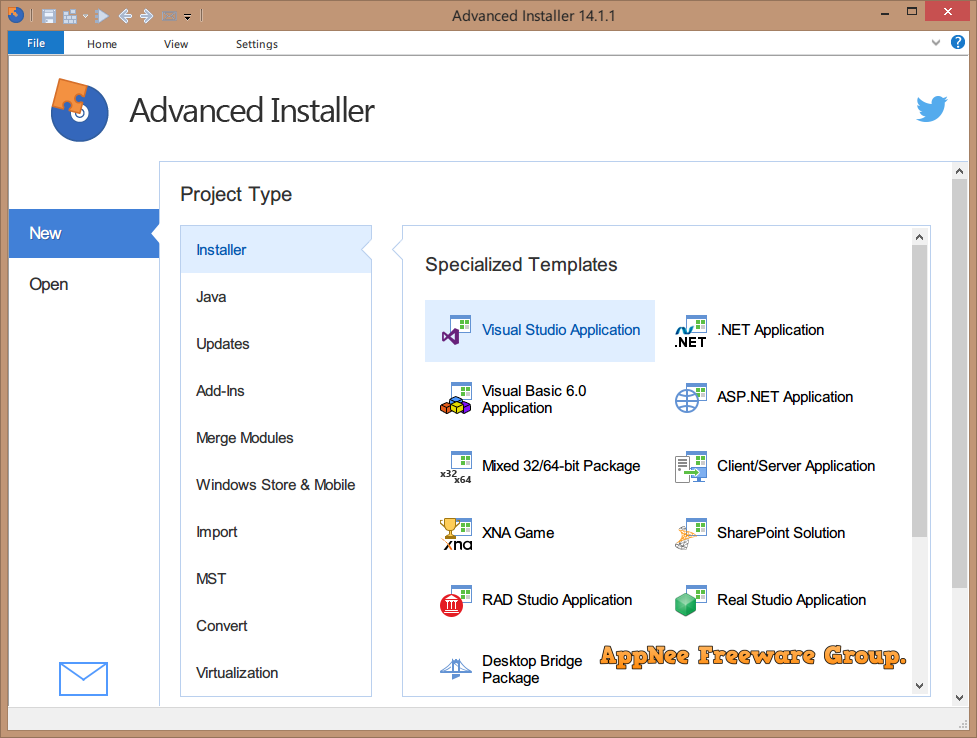Click the Advanced Installer app icon in the title bar
Screen dimensions: 977x738
(x=16, y=15)
